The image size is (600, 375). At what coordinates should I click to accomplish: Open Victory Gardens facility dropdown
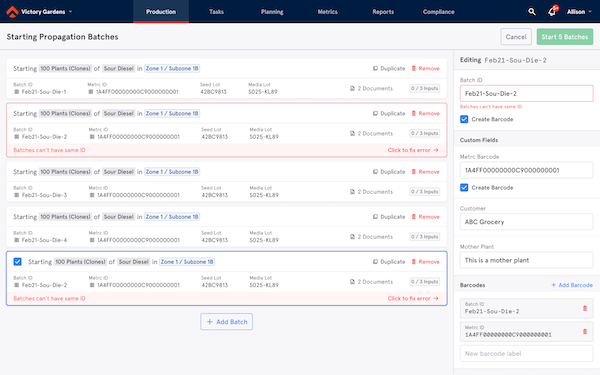[x=70, y=12]
